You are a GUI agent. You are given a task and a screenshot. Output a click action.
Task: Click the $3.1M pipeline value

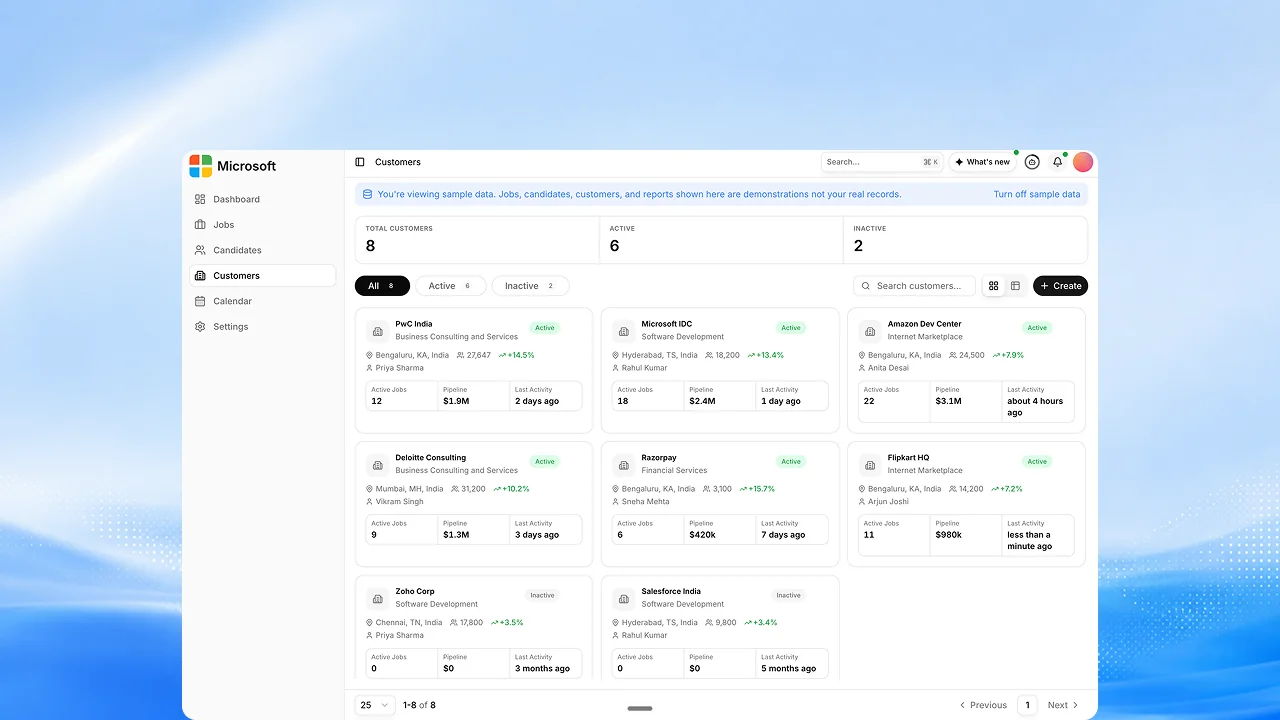click(948, 401)
